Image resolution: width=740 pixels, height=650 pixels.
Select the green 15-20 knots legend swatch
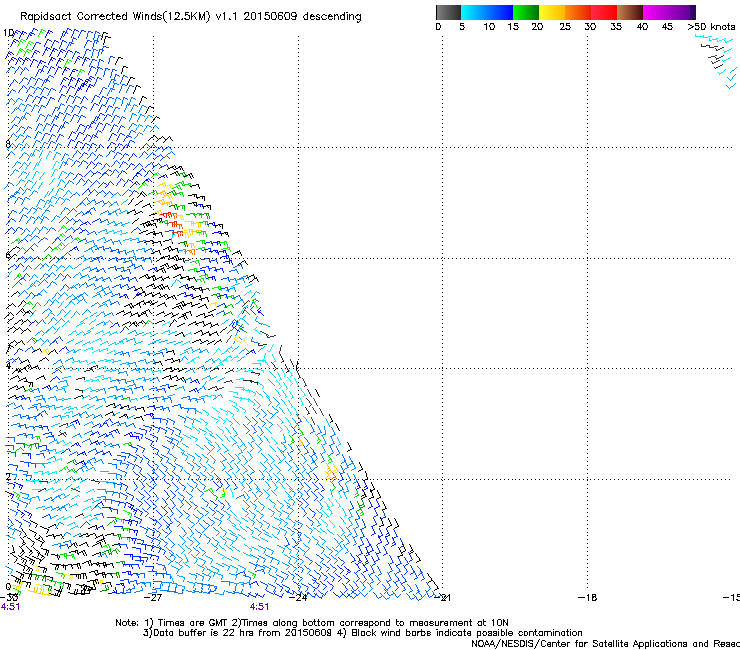(526, 12)
